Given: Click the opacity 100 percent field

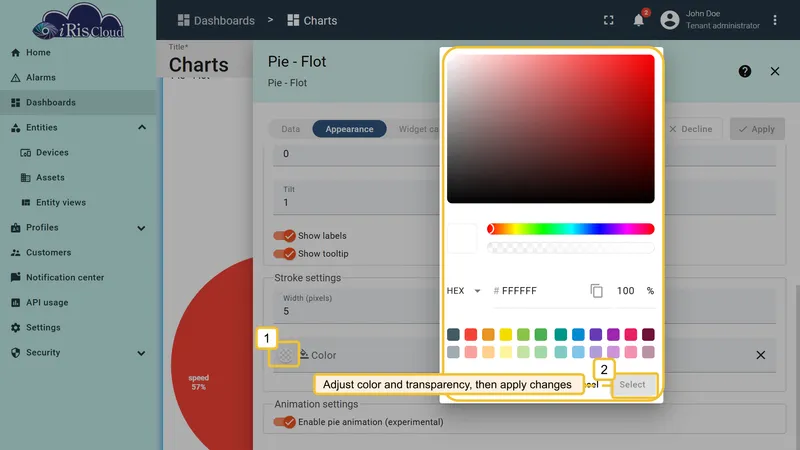Looking at the screenshot, I should click(626, 291).
